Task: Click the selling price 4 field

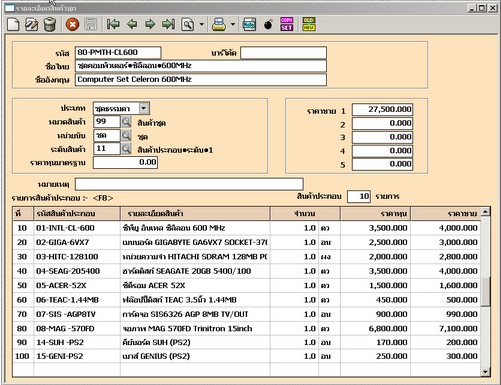Action: point(382,151)
